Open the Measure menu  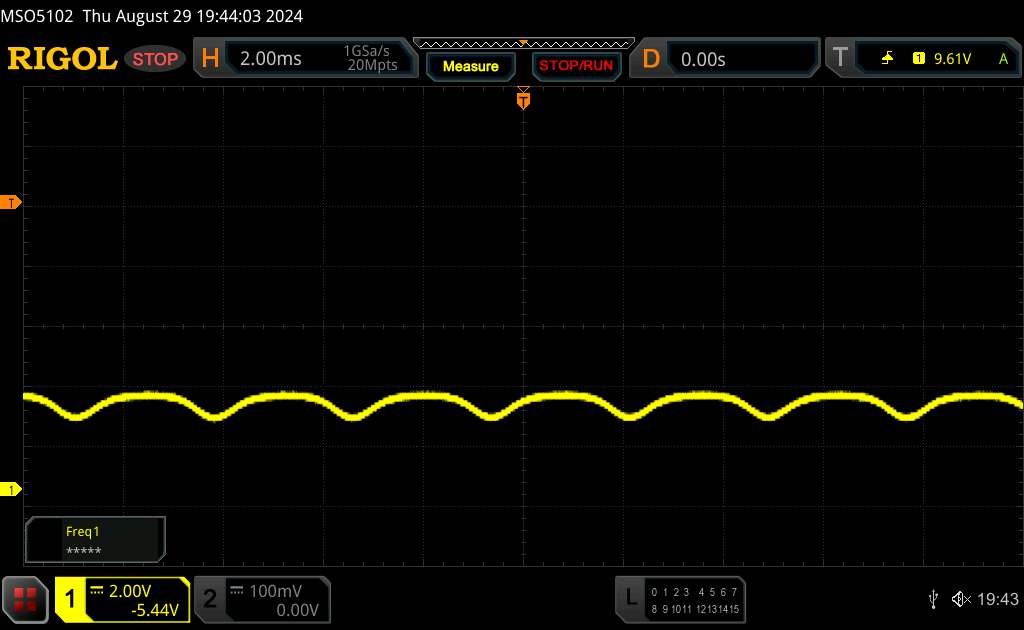coord(470,66)
